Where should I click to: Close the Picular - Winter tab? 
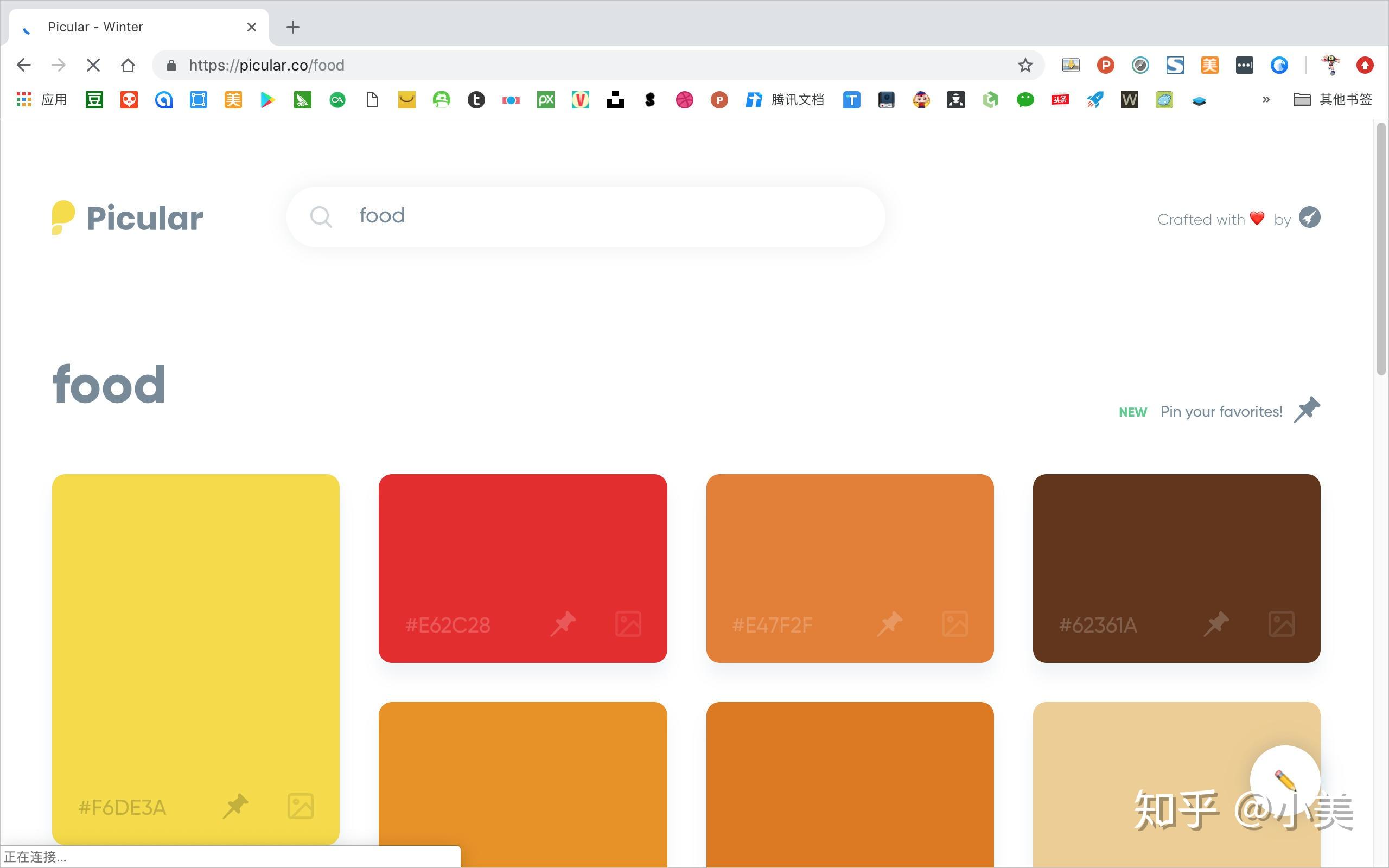click(x=251, y=27)
